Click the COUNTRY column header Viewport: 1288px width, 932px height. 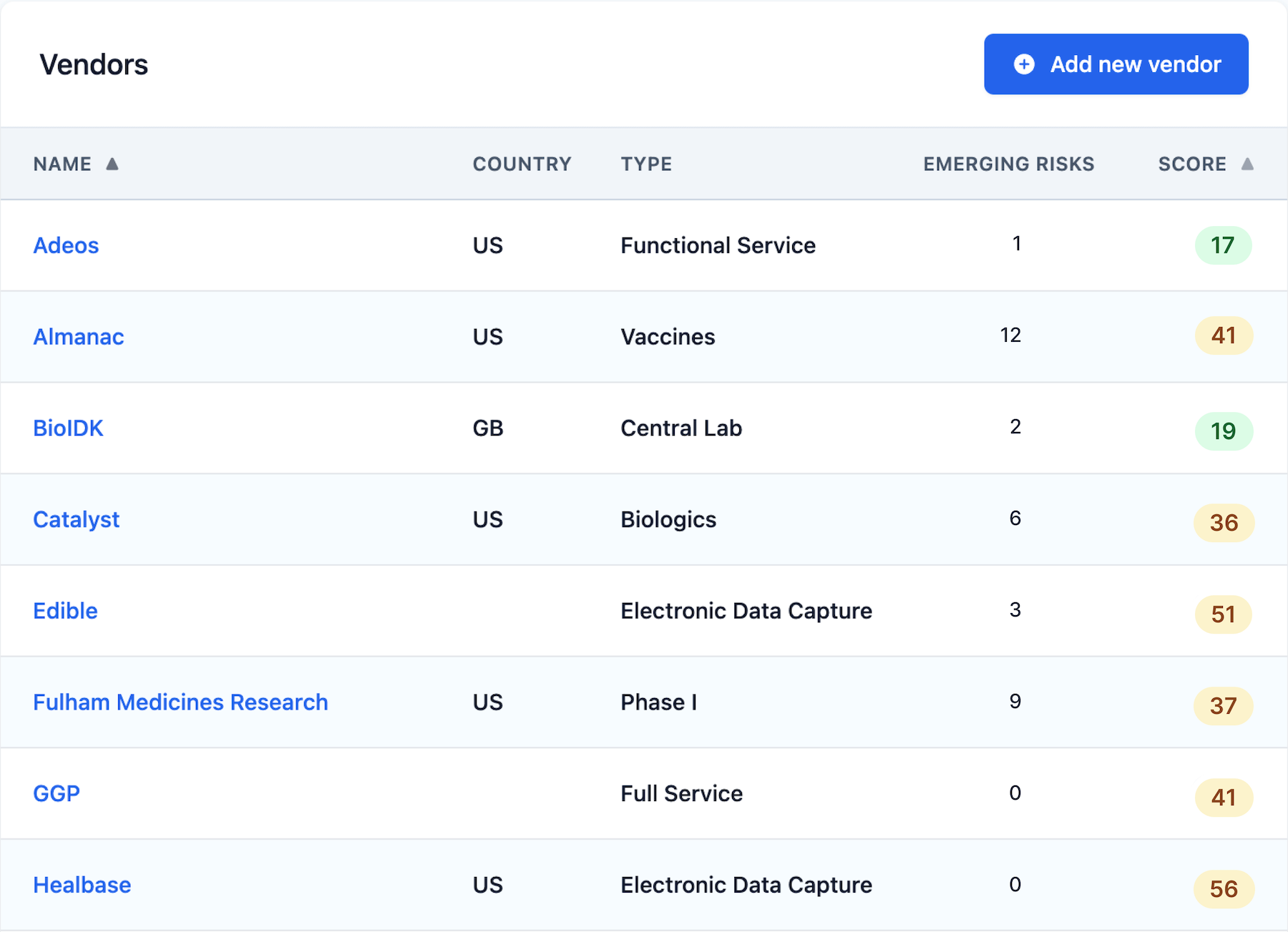[522, 164]
